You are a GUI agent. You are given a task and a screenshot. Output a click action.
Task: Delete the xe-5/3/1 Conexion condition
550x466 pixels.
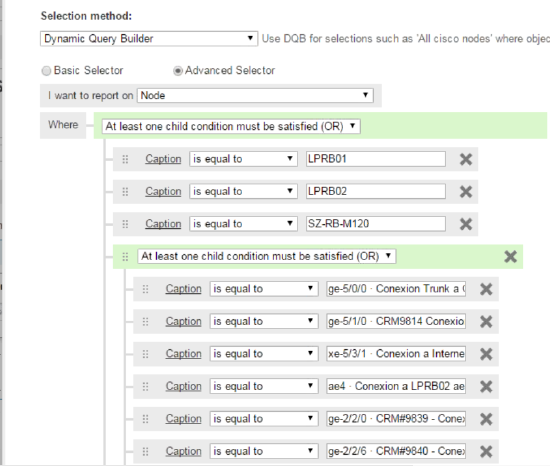pos(486,354)
